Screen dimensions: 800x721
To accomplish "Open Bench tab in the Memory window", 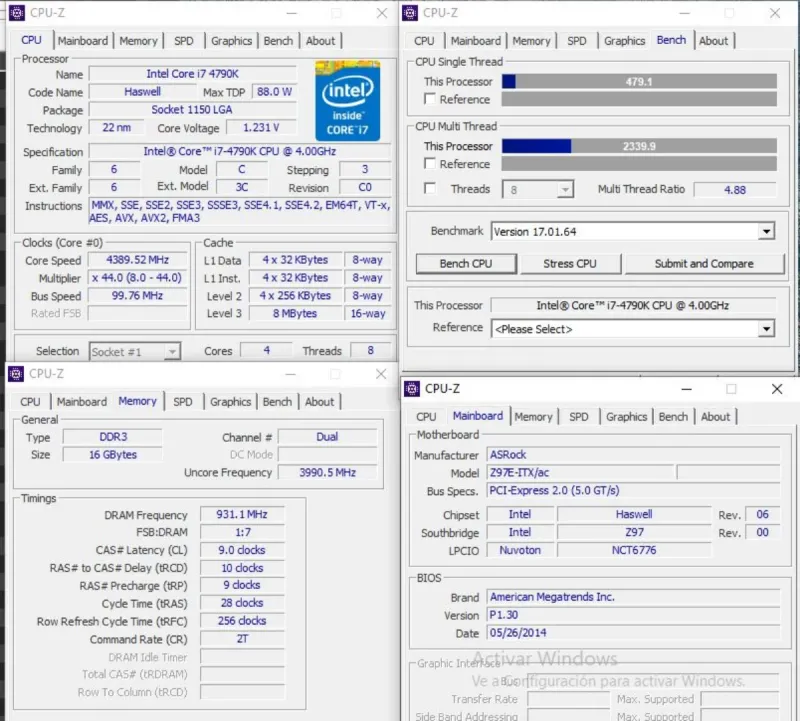I will click(277, 402).
